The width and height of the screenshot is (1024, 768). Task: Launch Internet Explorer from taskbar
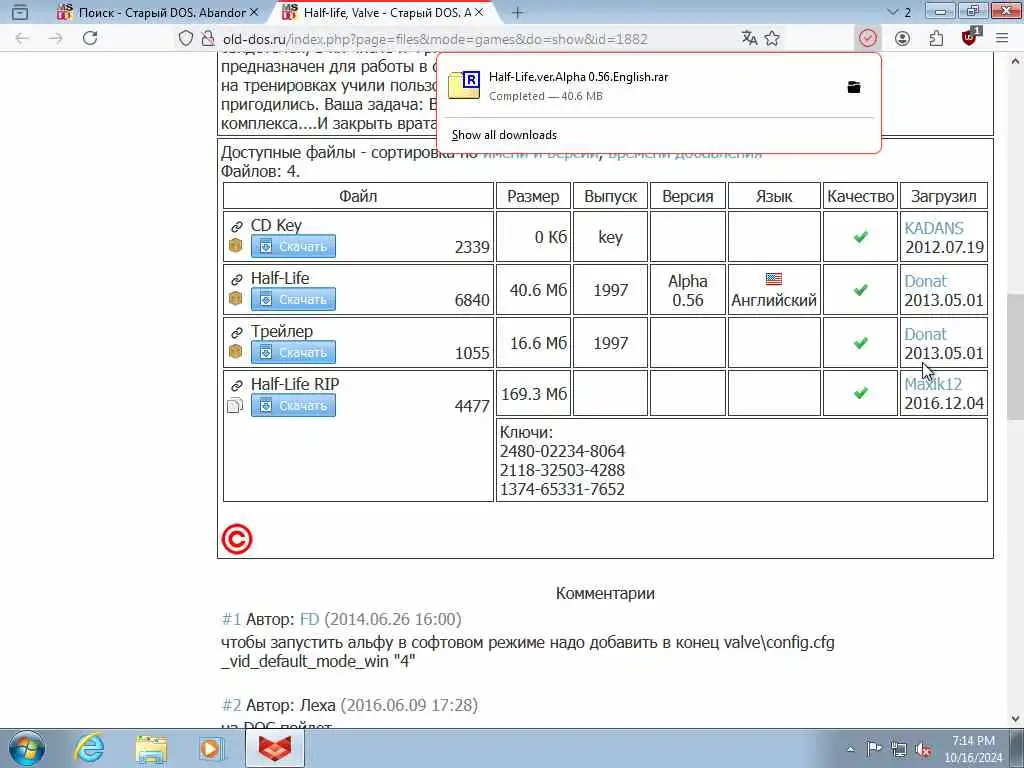pyautogui.click(x=89, y=748)
